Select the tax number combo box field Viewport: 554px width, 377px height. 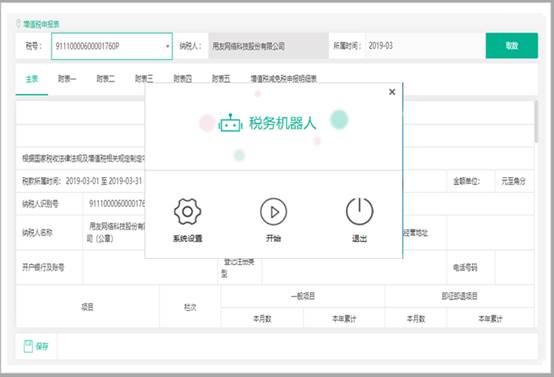pos(112,46)
